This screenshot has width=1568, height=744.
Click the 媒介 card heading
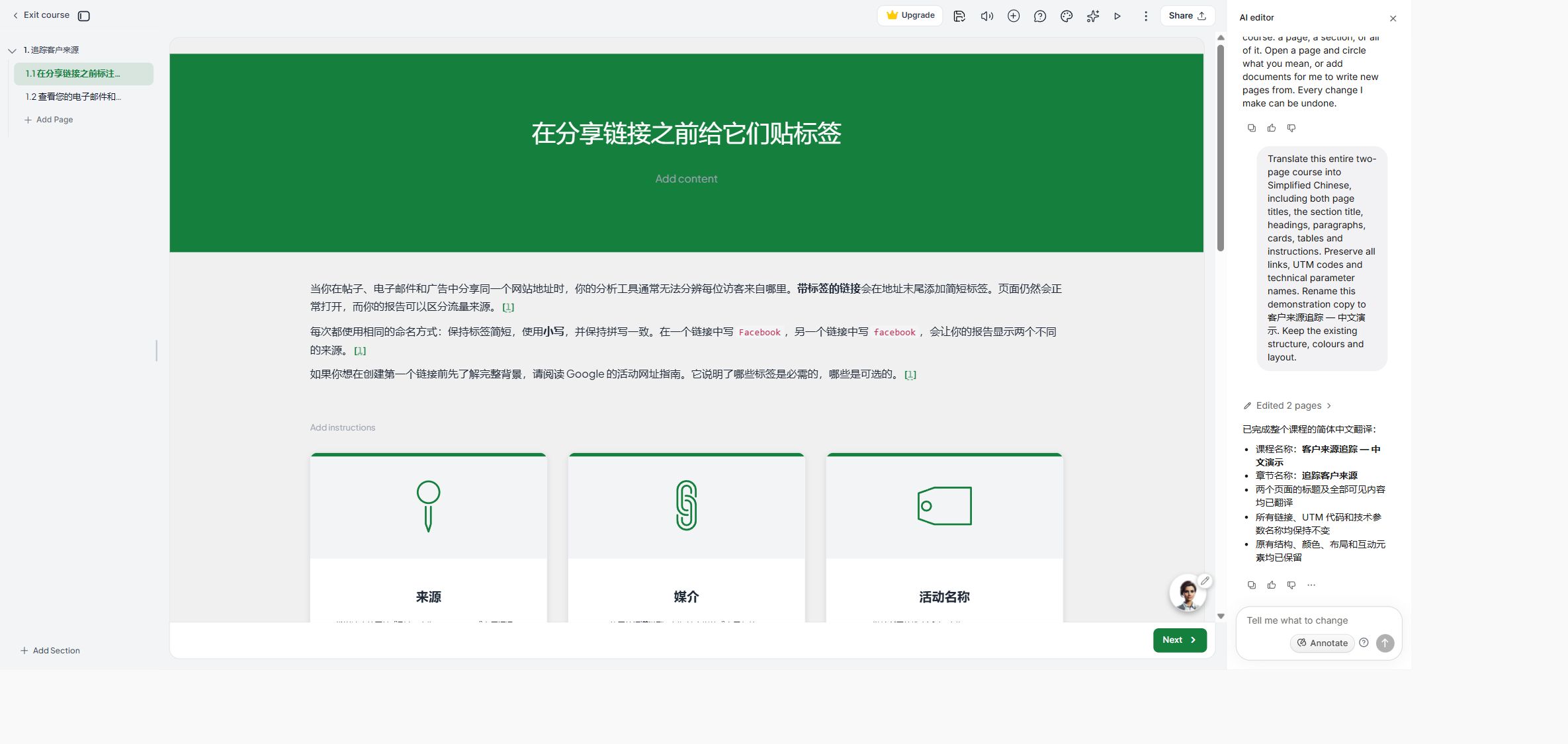pos(686,597)
